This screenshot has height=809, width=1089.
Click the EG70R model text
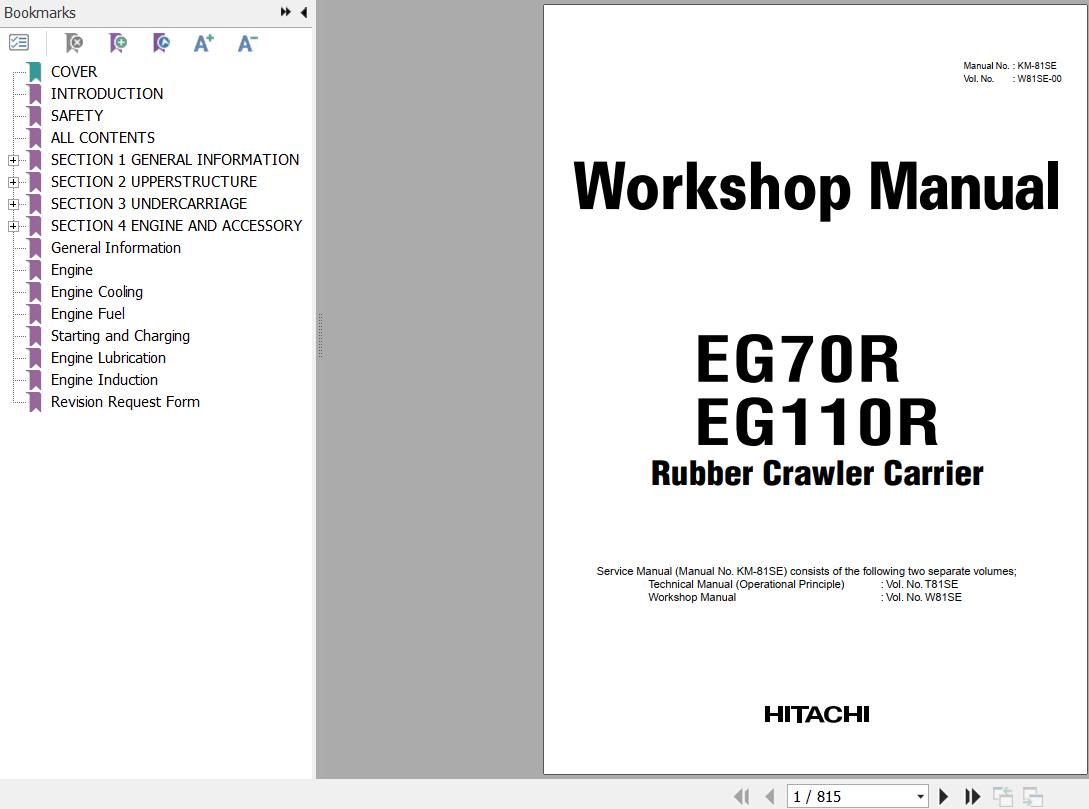pos(798,359)
